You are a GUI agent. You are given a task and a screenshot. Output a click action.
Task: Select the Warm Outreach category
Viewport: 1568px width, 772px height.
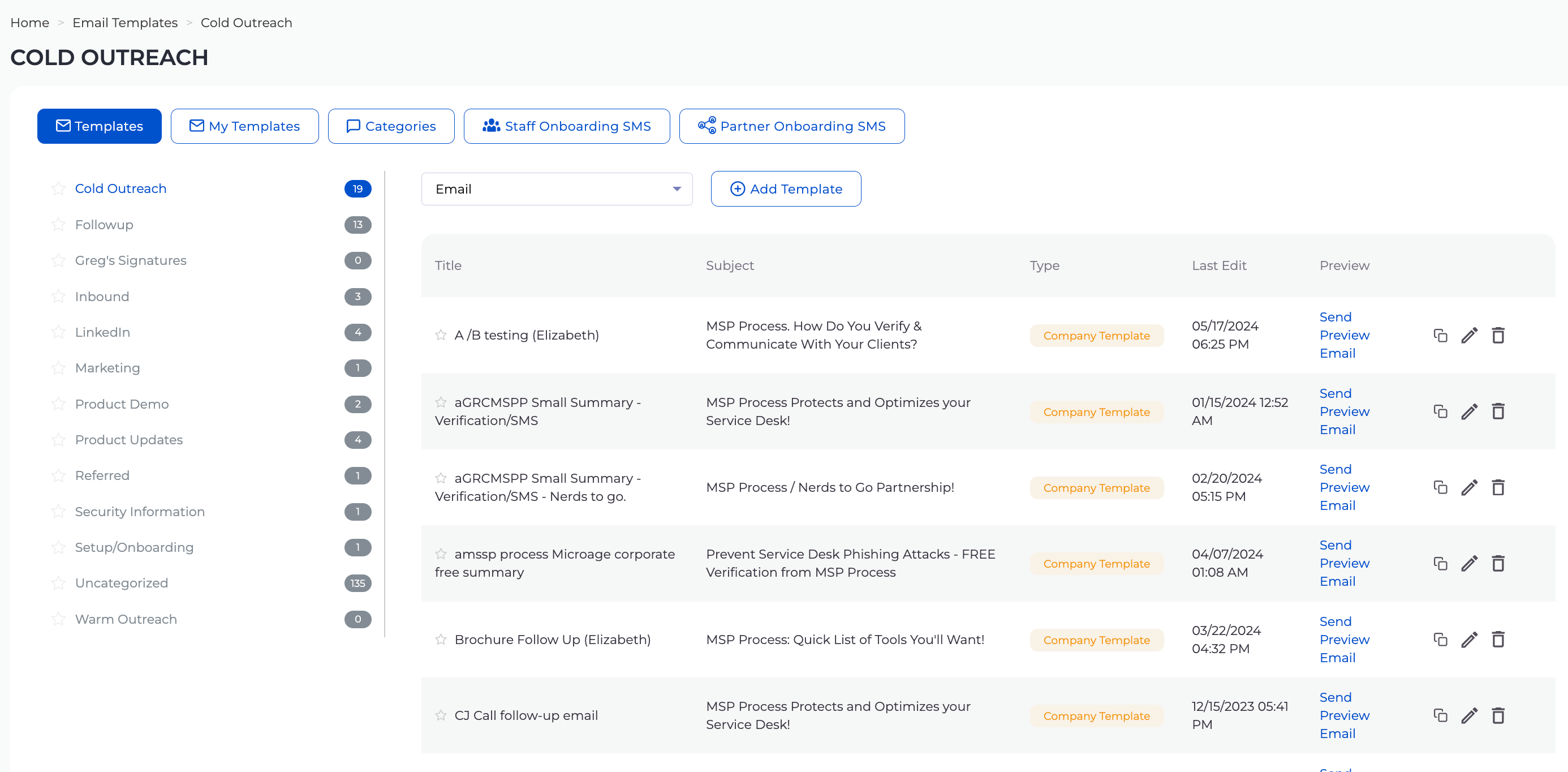126,619
